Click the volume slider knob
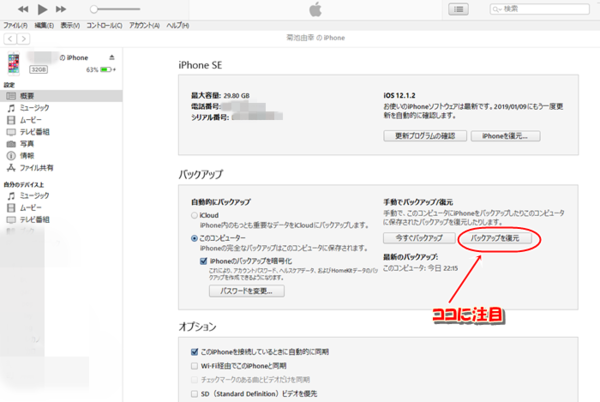Image resolution: width=600 pixels, height=402 pixels. pos(94,9)
